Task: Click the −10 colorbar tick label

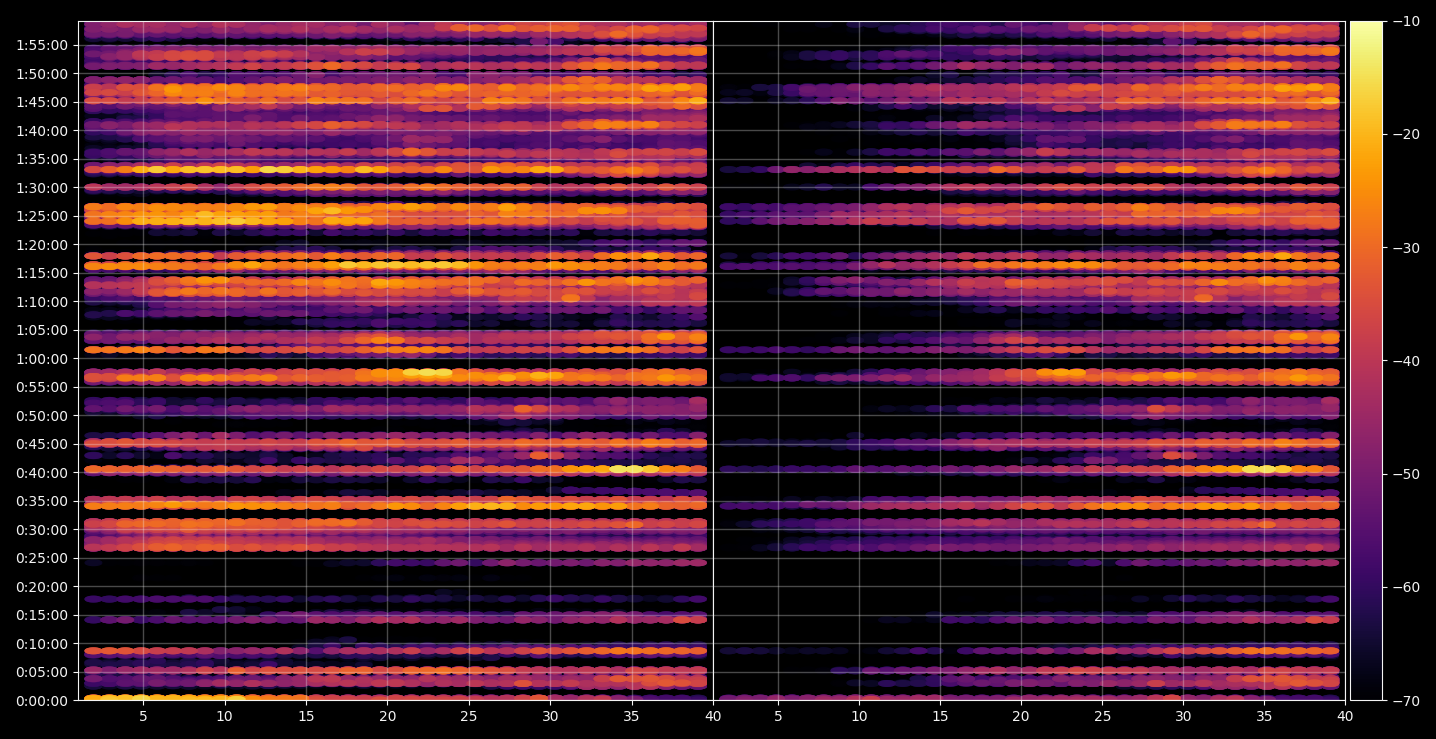Action: click(x=1404, y=21)
